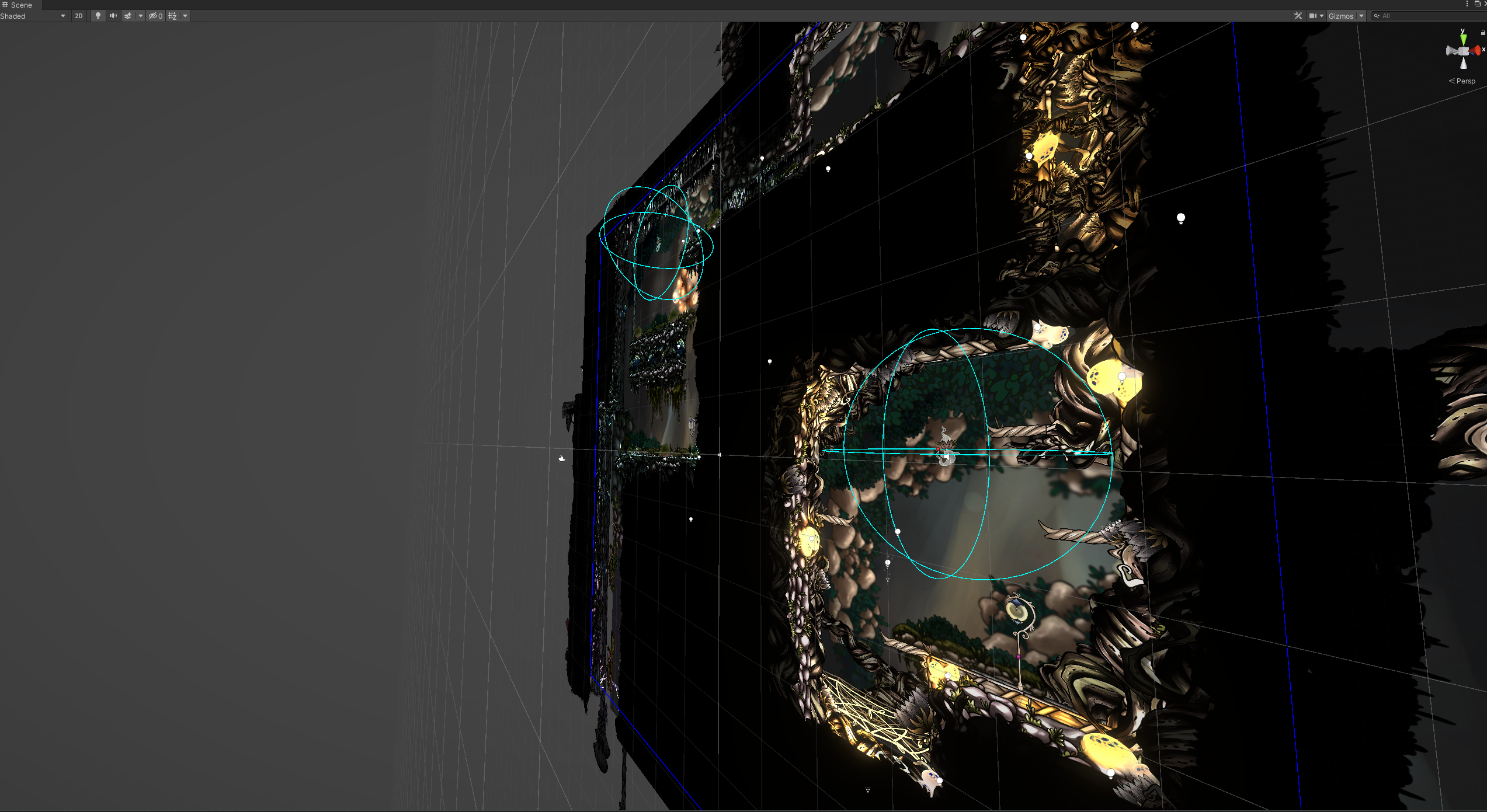Click red X axis cone on gizmo

[x=1478, y=51]
